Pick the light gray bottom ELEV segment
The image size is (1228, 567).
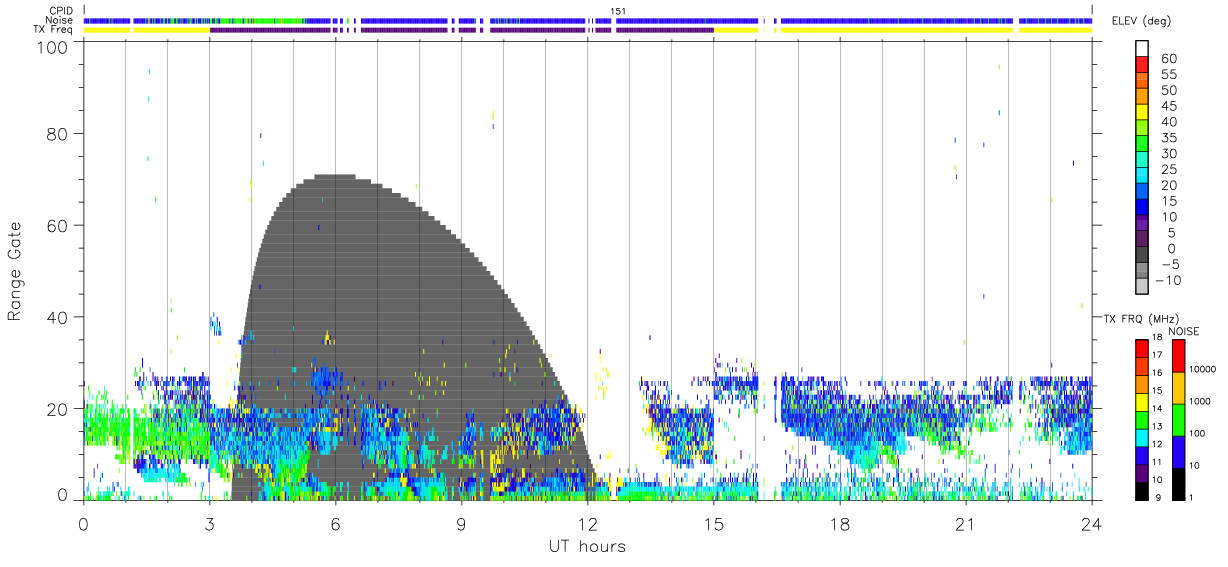click(x=1142, y=284)
